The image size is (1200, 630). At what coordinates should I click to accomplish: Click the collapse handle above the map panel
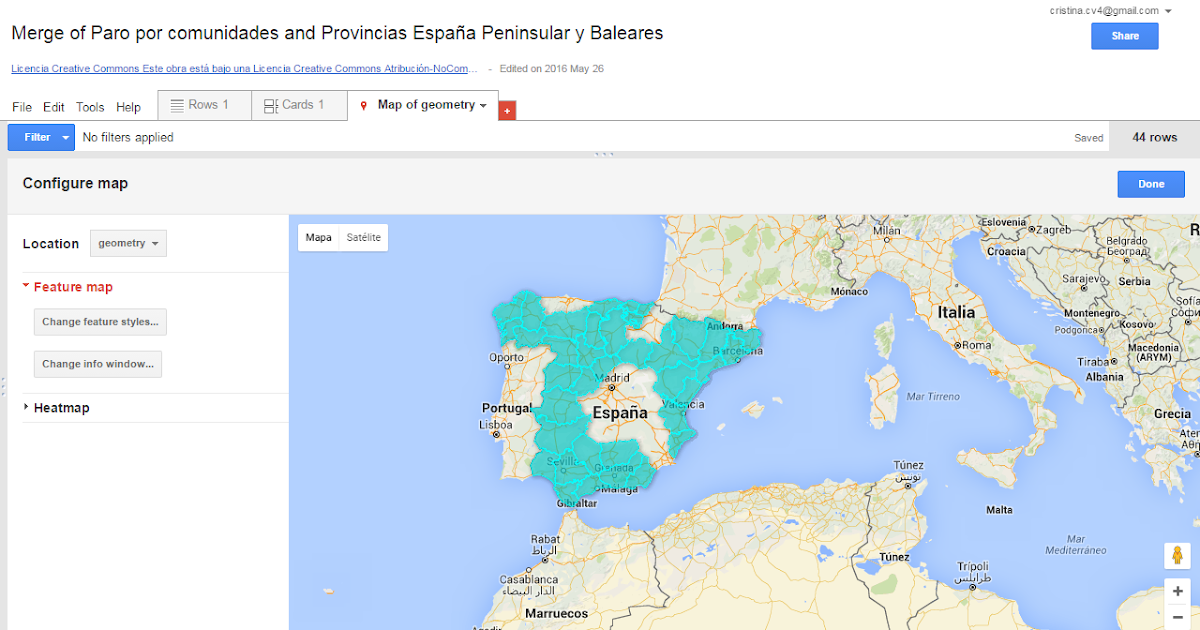pyautogui.click(x=604, y=153)
